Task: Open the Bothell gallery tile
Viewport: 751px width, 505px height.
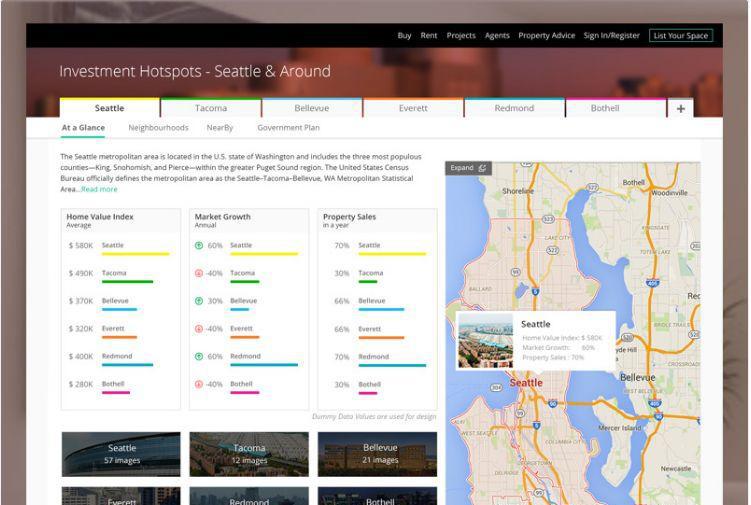Action: (377, 496)
